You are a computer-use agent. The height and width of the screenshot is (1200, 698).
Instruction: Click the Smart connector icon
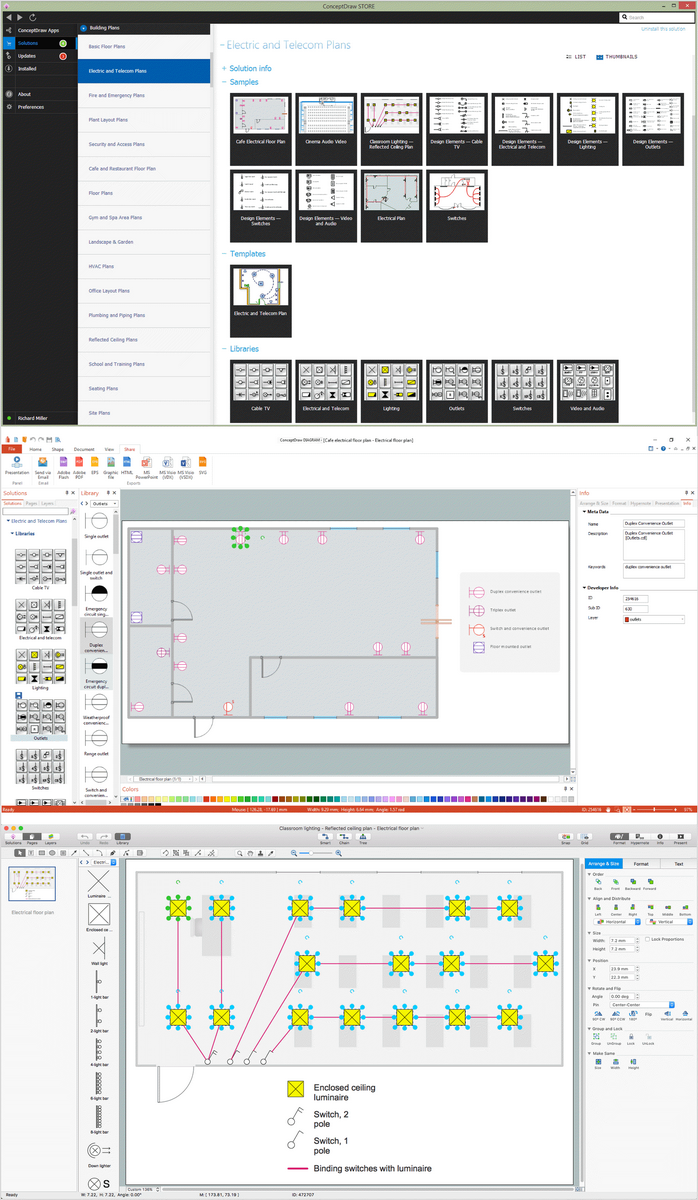coord(326,840)
